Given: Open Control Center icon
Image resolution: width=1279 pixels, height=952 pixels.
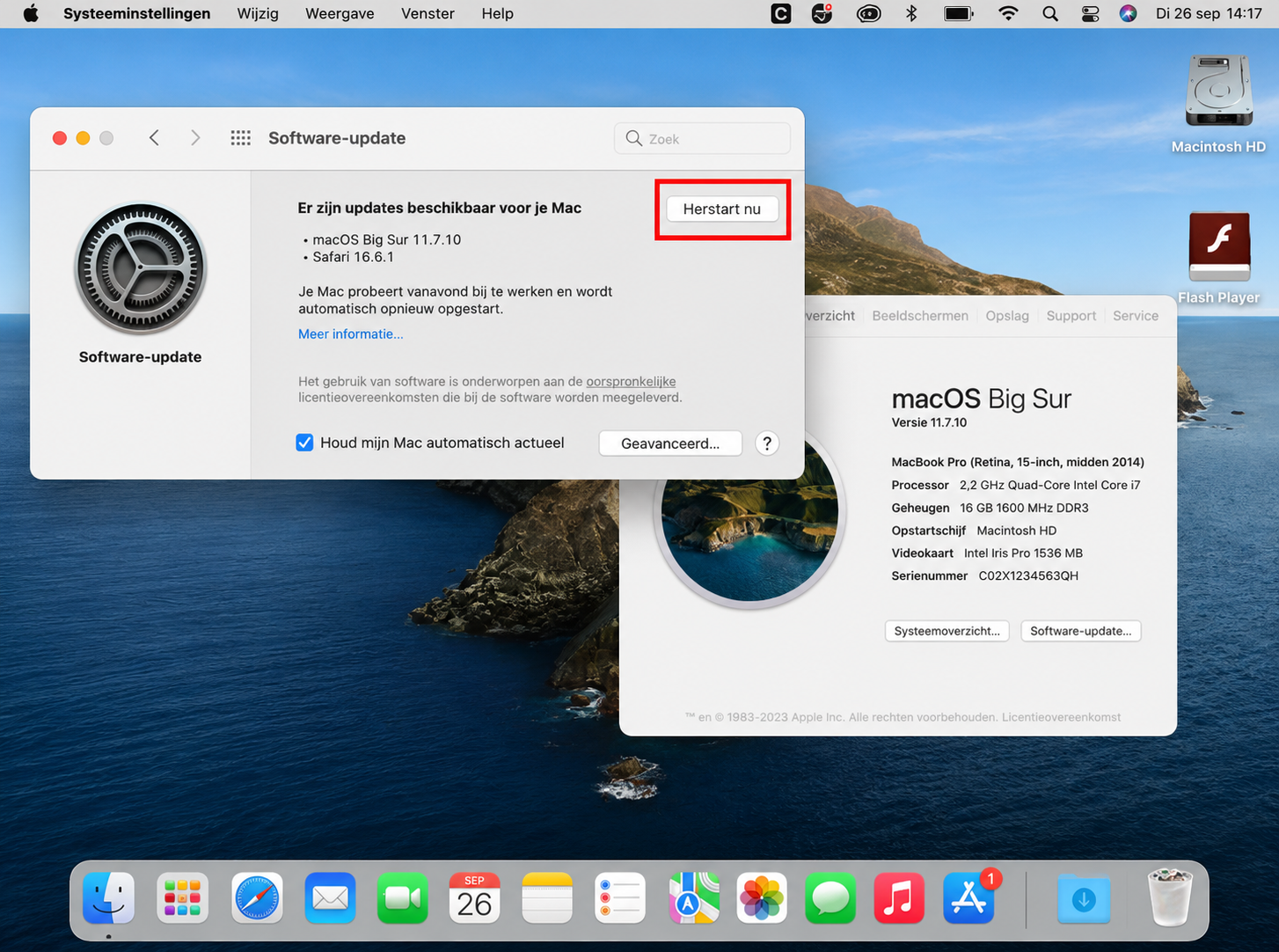Looking at the screenshot, I should [x=1090, y=13].
